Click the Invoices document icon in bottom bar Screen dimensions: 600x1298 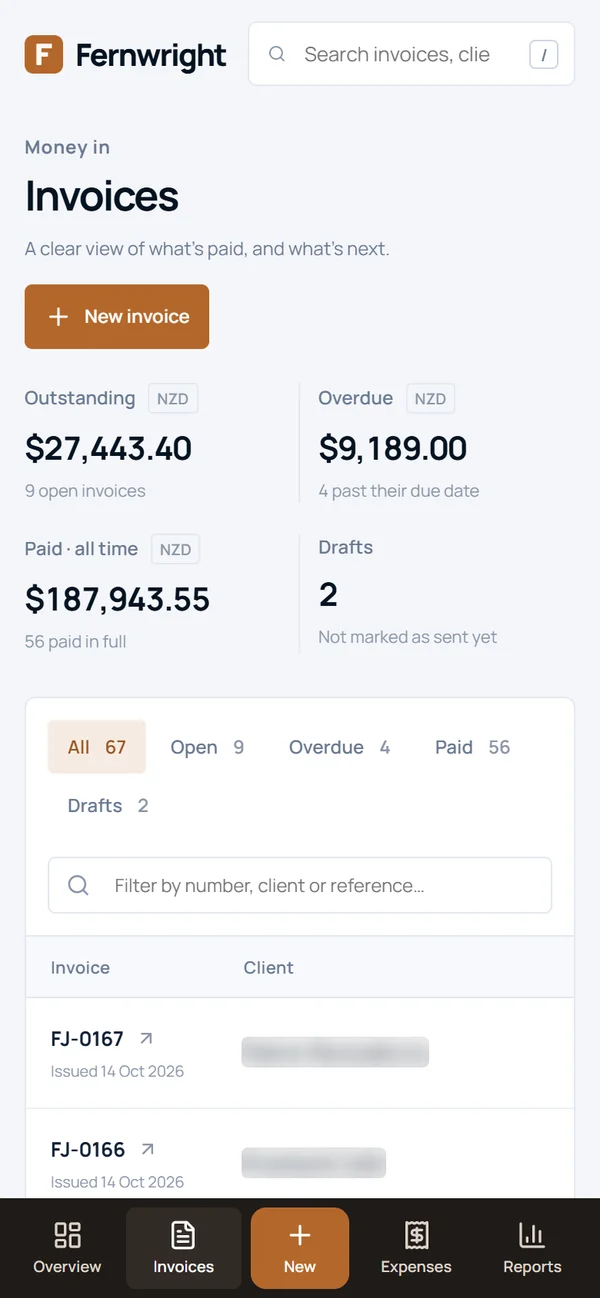click(x=183, y=1235)
